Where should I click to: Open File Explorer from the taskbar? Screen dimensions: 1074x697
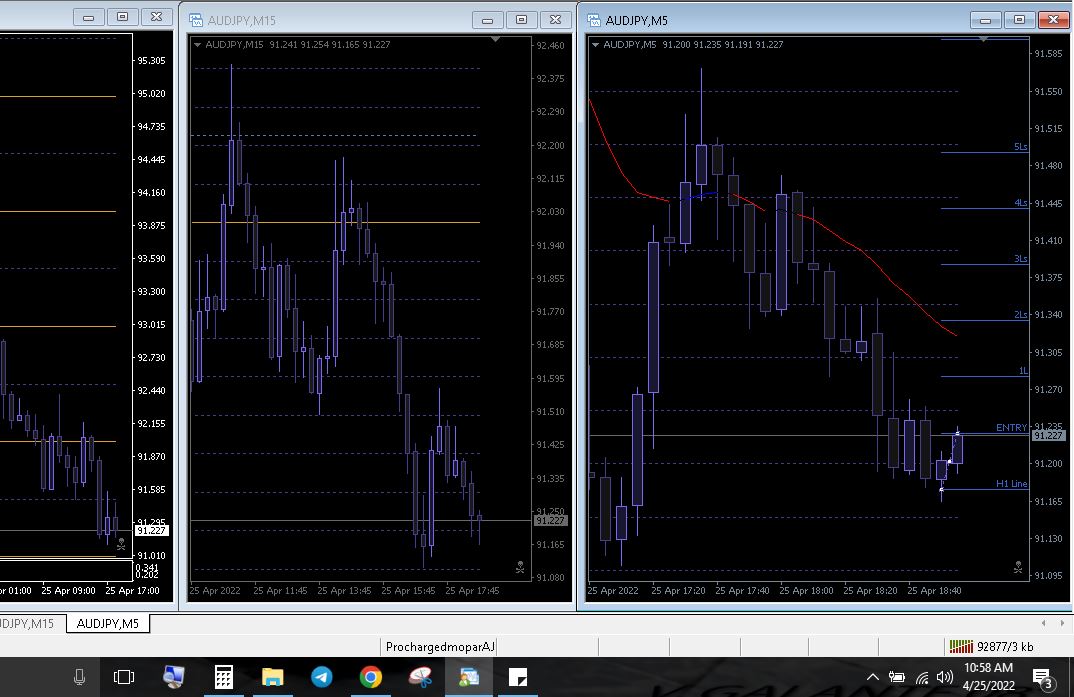(x=272, y=678)
